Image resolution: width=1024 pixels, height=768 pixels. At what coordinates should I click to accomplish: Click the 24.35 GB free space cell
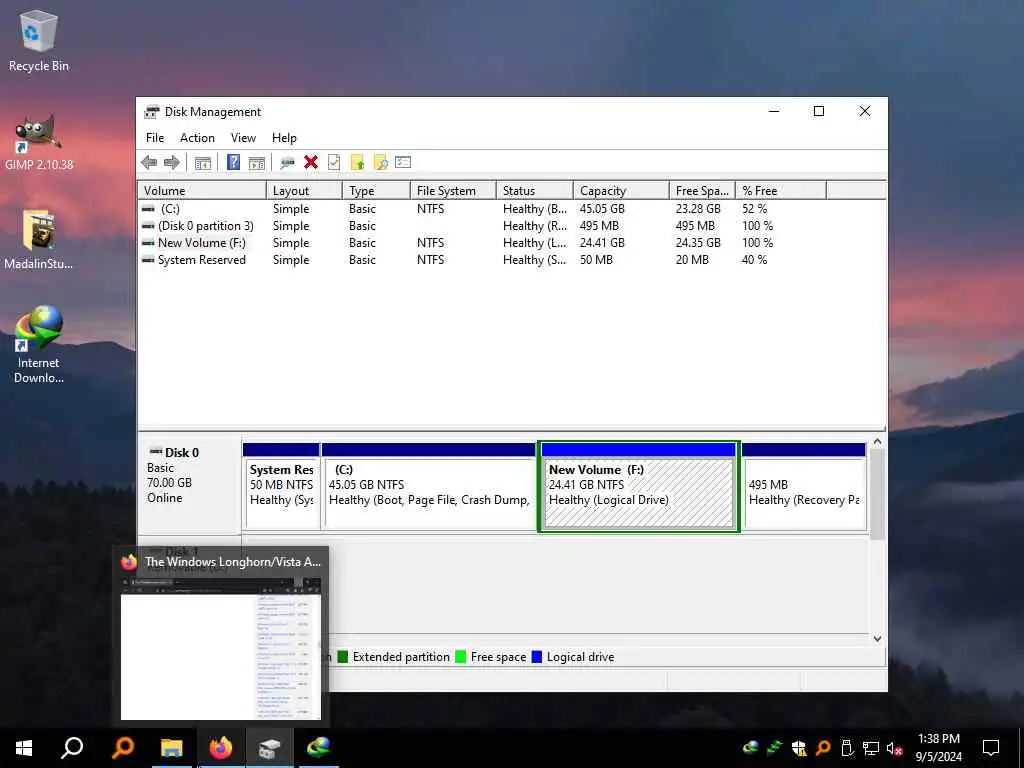click(698, 243)
